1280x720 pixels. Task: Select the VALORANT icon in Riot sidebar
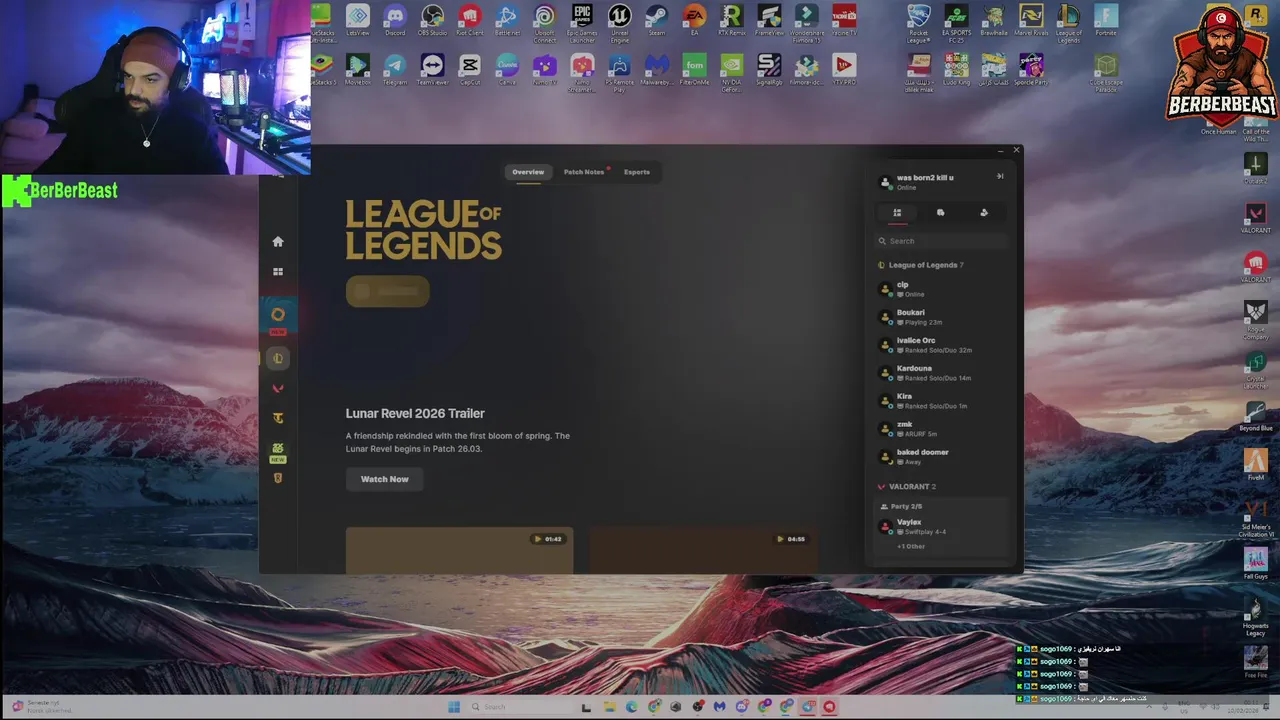(x=278, y=388)
